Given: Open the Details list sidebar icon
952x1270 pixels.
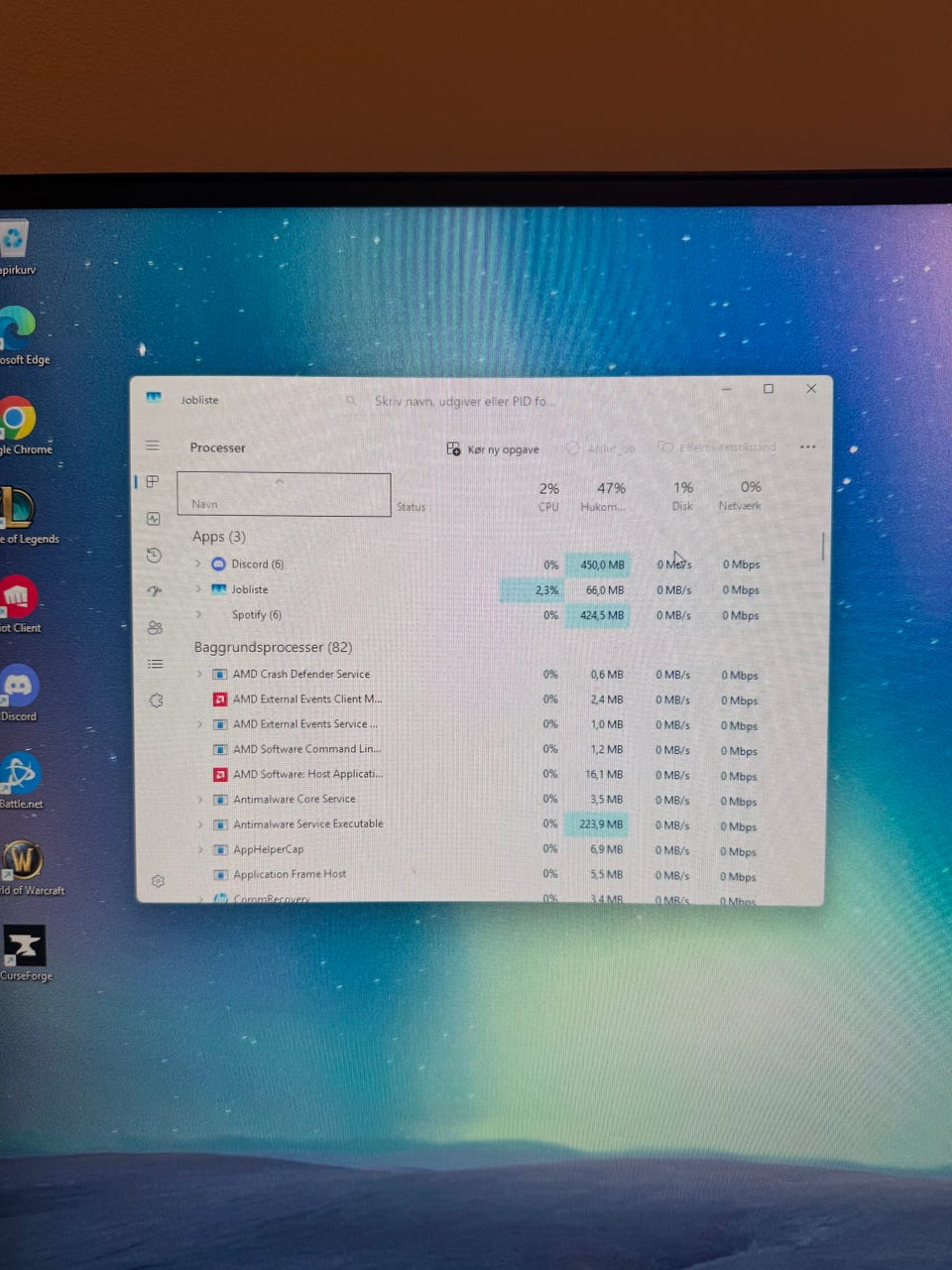Looking at the screenshot, I should click(156, 664).
